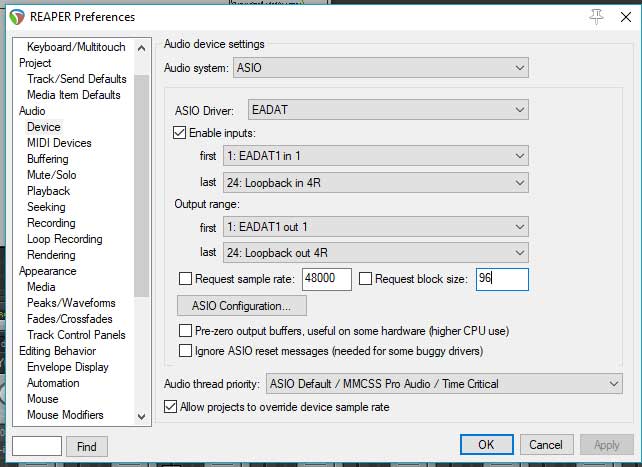Click the sample rate field showing 48000
The width and height of the screenshot is (642, 467).
coord(327,279)
